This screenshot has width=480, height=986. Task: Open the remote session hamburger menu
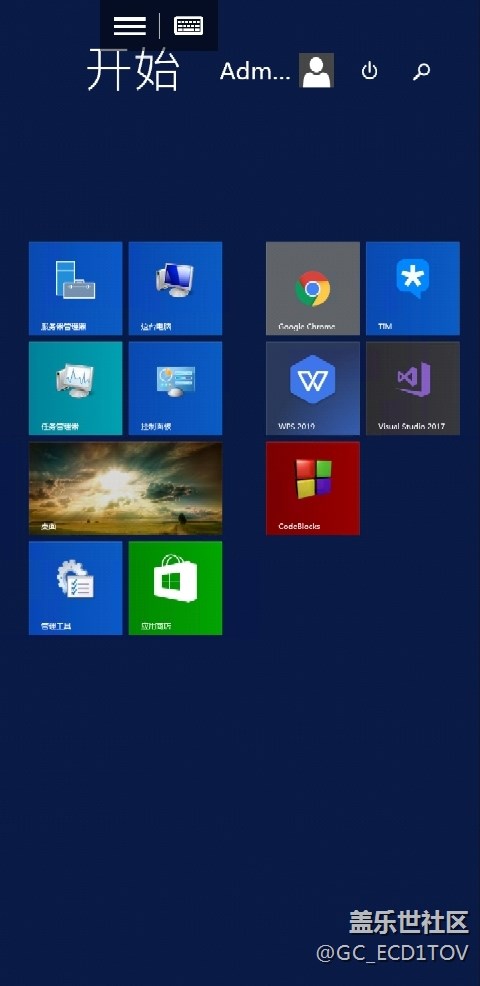coord(130,26)
